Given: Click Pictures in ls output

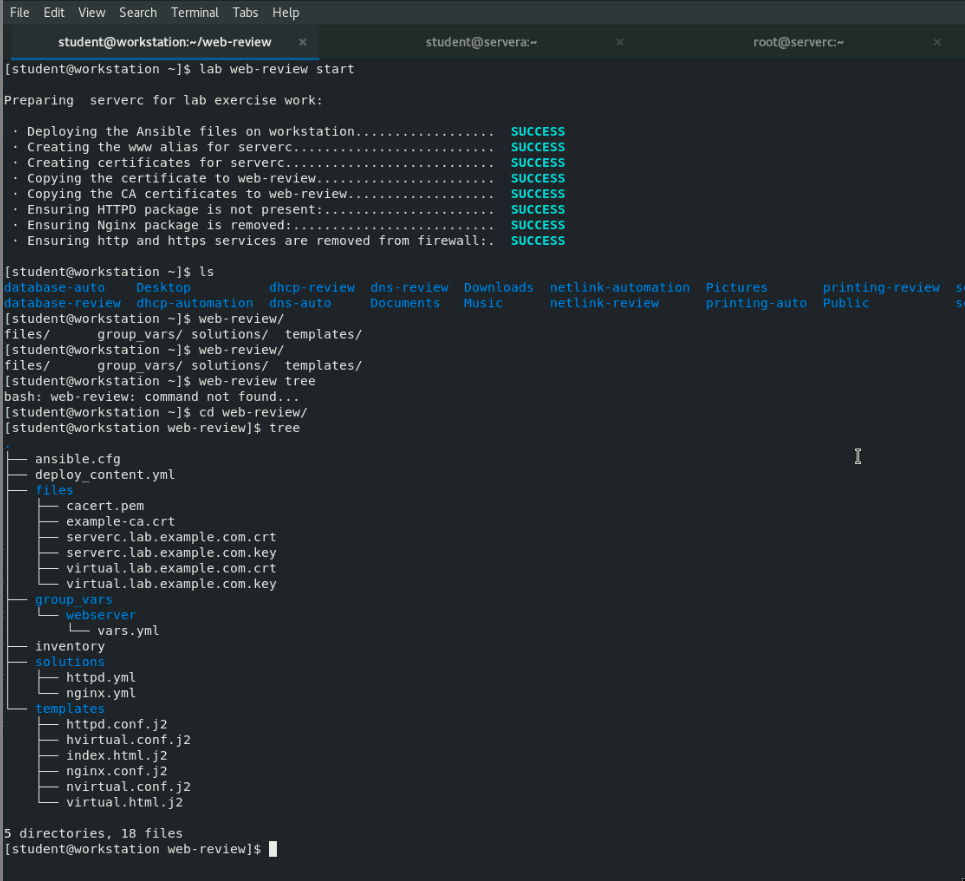Looking at the screenshot, I should tap(737, 287).
